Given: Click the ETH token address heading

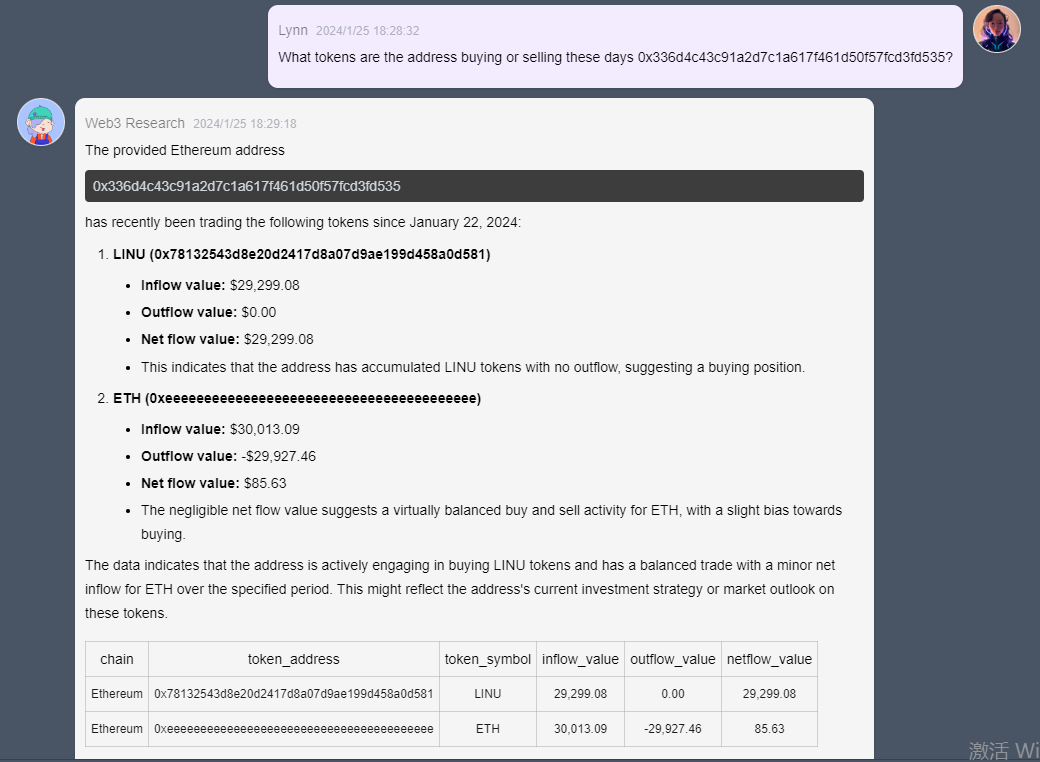Looking at the screenshot, I should [297, 399].
